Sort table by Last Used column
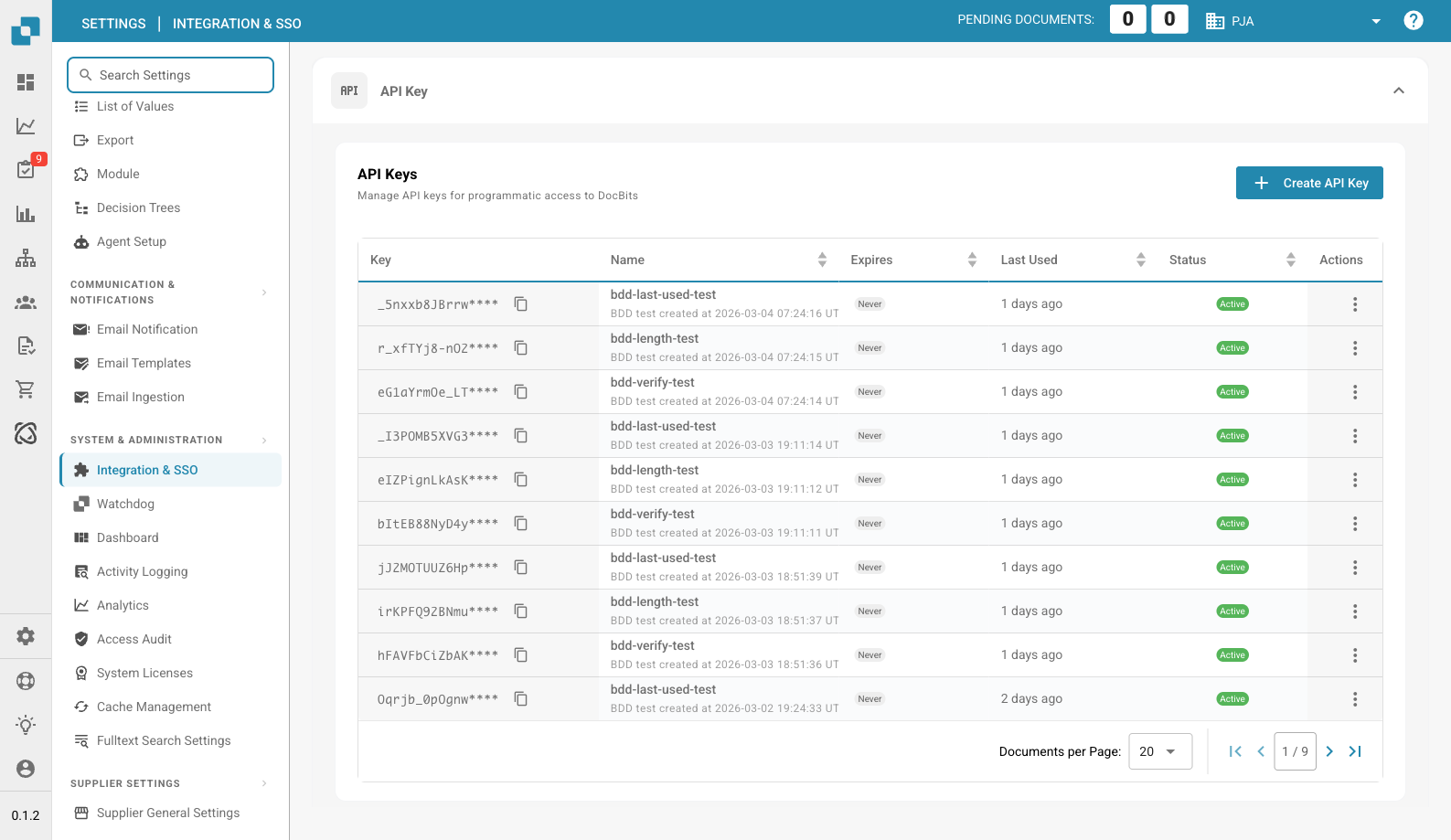 click(1141, 260)
